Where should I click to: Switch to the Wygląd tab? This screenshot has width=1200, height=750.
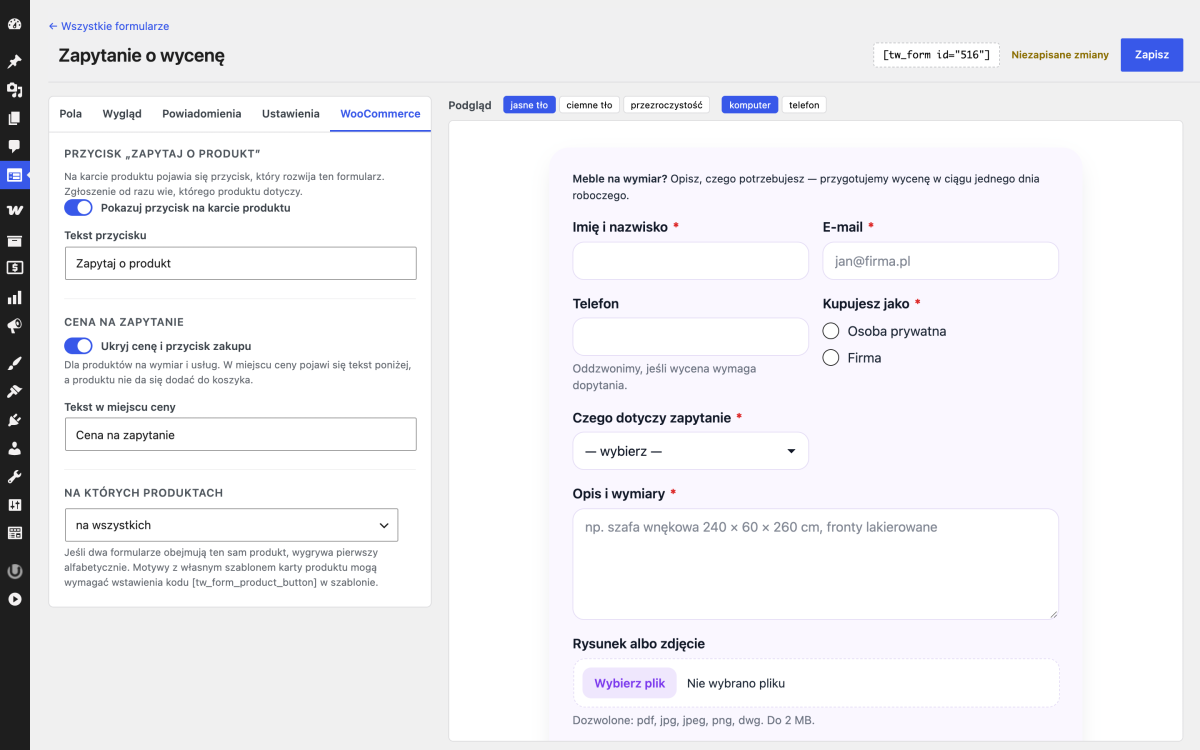click(122, 114)
